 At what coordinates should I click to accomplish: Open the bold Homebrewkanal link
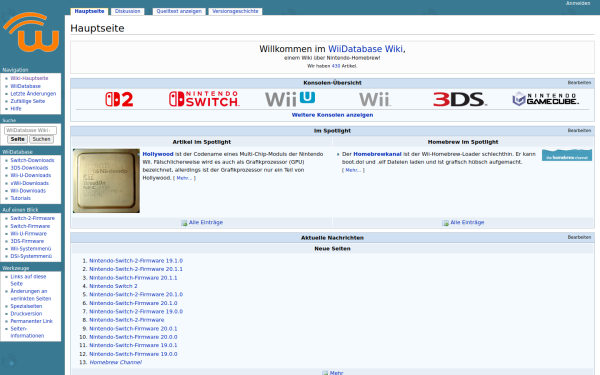pos(377,154)
